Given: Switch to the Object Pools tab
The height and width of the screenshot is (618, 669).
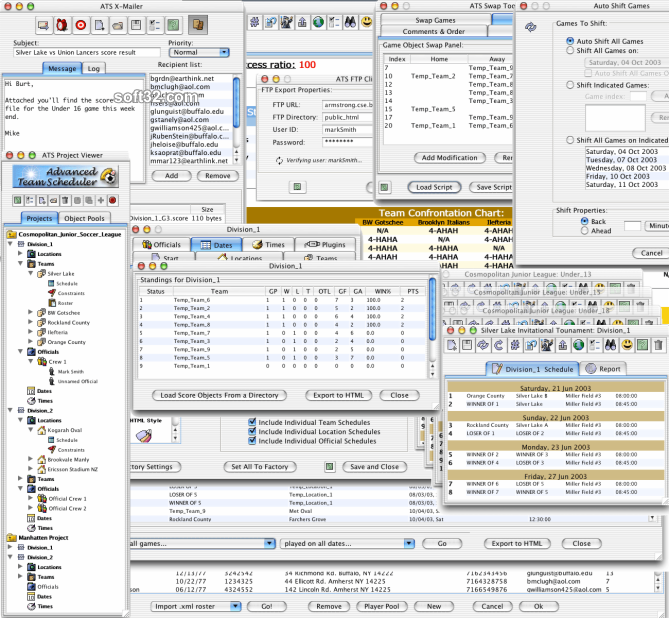Looking at the screenshot, I should (84, 218).
